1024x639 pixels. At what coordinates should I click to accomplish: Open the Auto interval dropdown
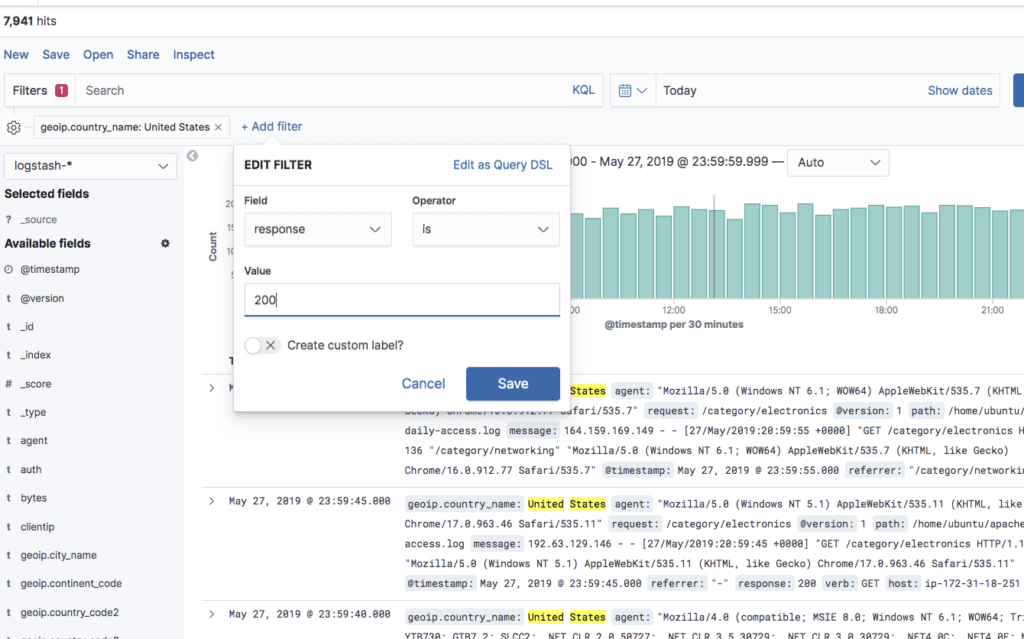[838, 163]
